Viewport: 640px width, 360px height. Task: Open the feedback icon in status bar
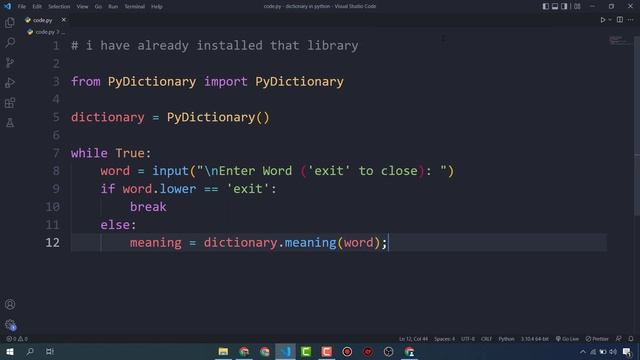click(x=619, y=339)
